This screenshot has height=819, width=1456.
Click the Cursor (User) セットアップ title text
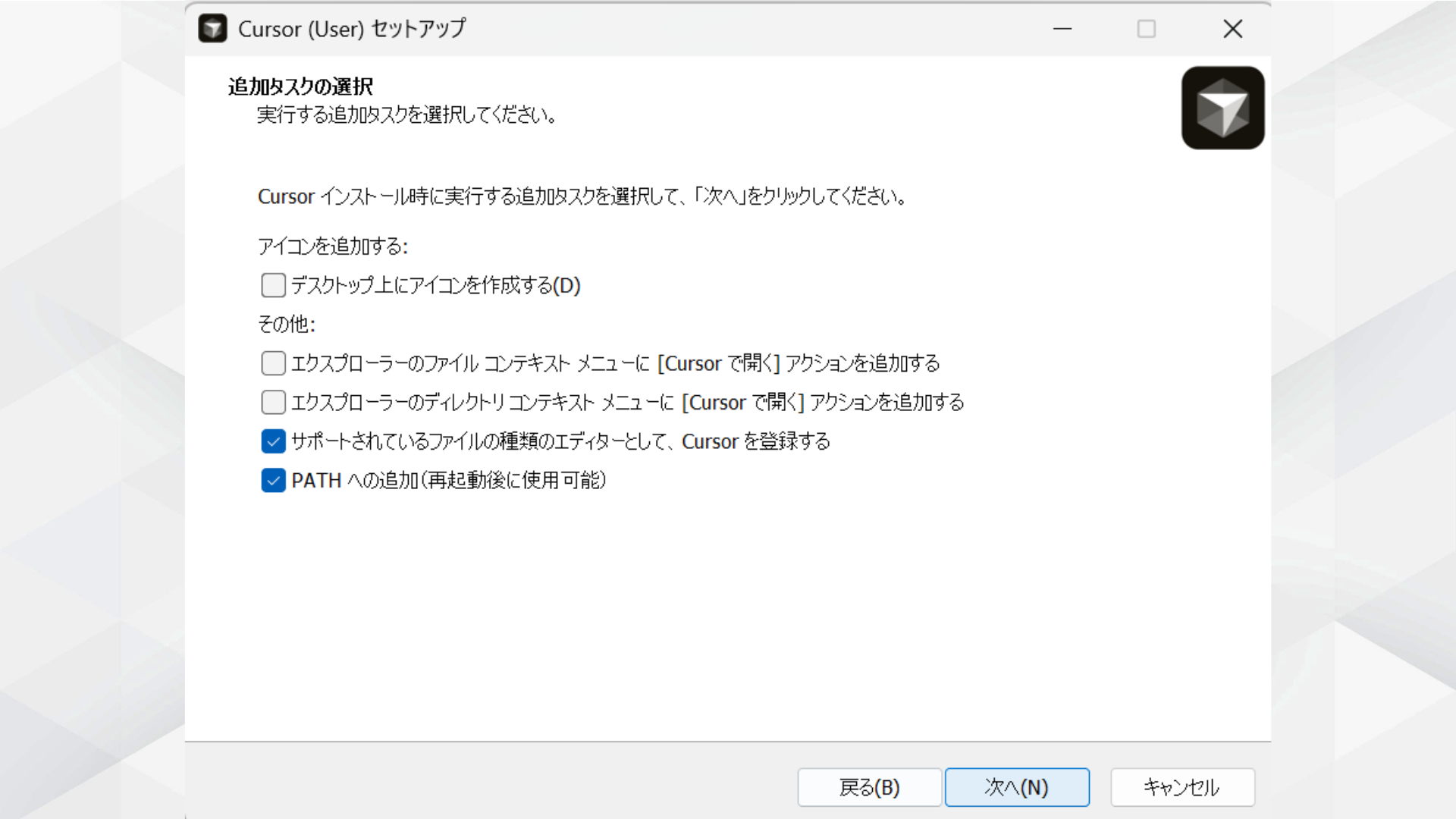pos(352,29)
